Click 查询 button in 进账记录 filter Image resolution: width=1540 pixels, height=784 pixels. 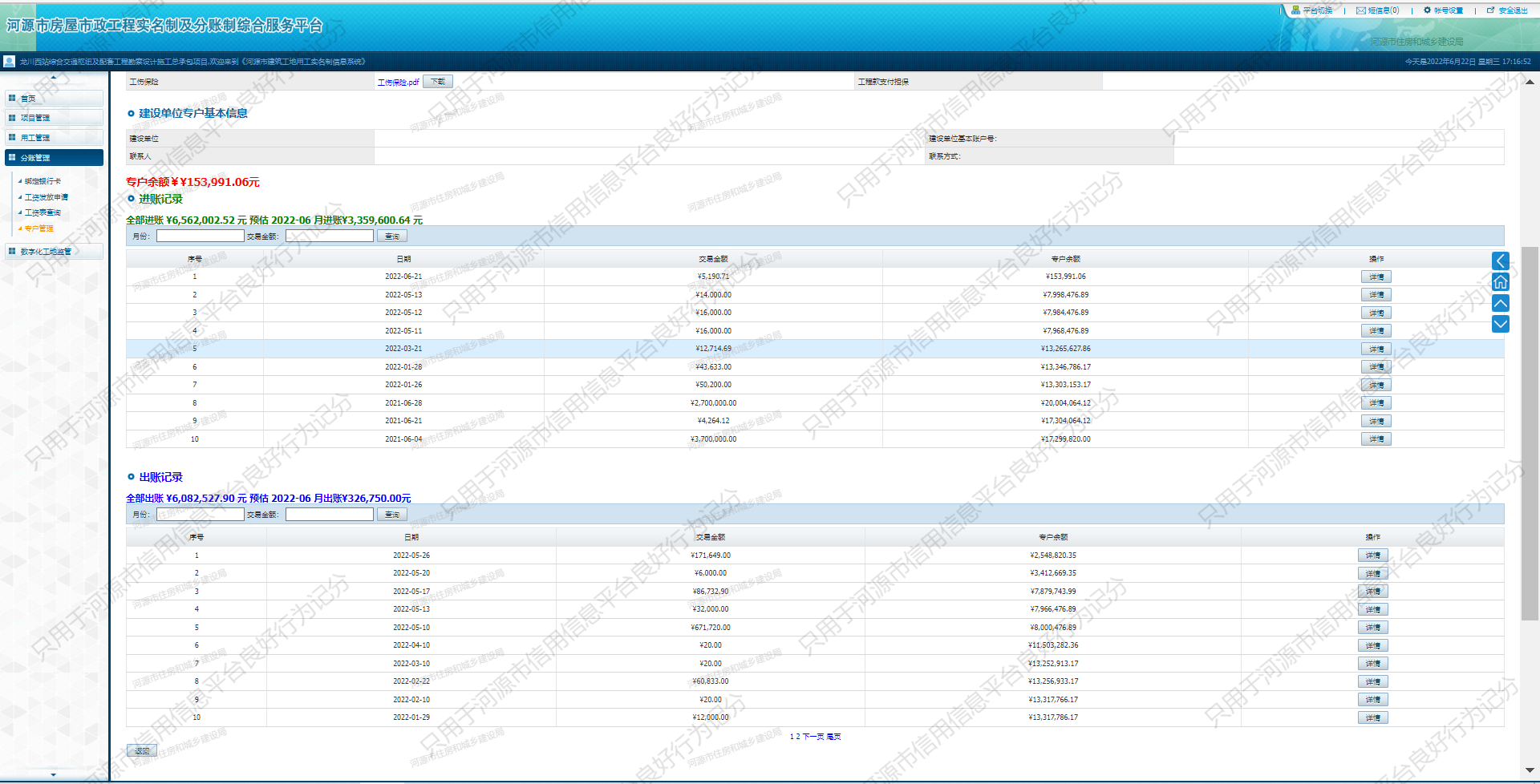392,236
